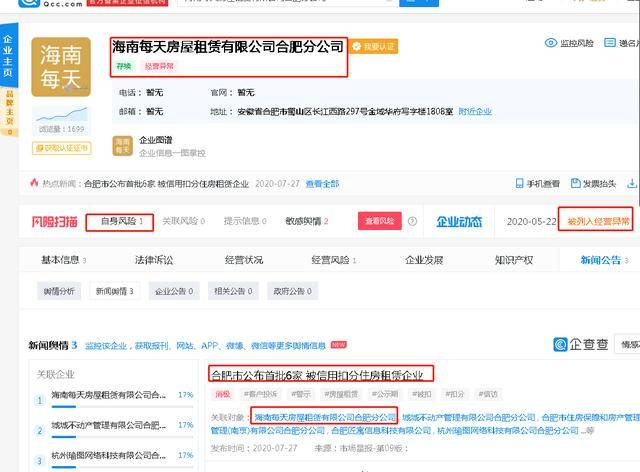Open the 附近企业 link

pos(475,111)
